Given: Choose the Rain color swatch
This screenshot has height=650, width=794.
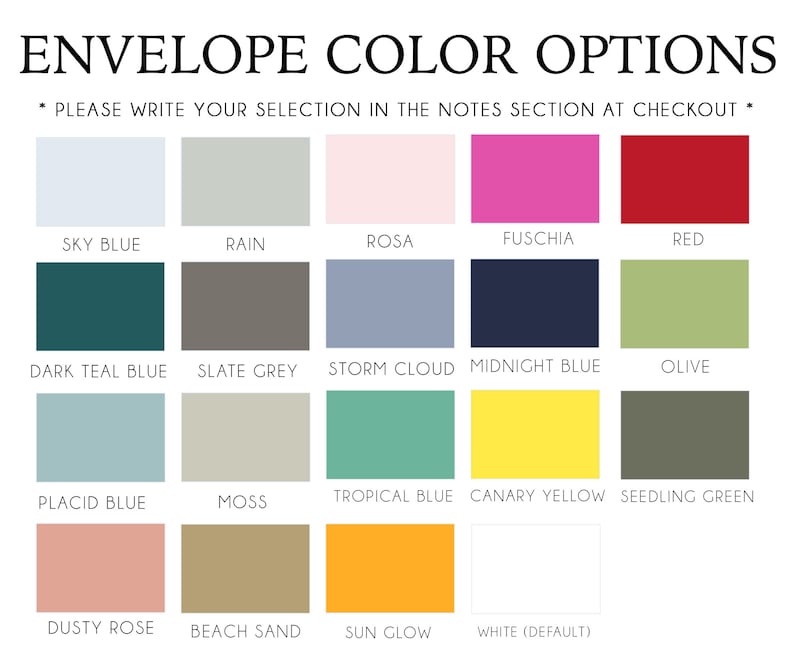Looking at the screenshot, I should click(x=246, y=182).
